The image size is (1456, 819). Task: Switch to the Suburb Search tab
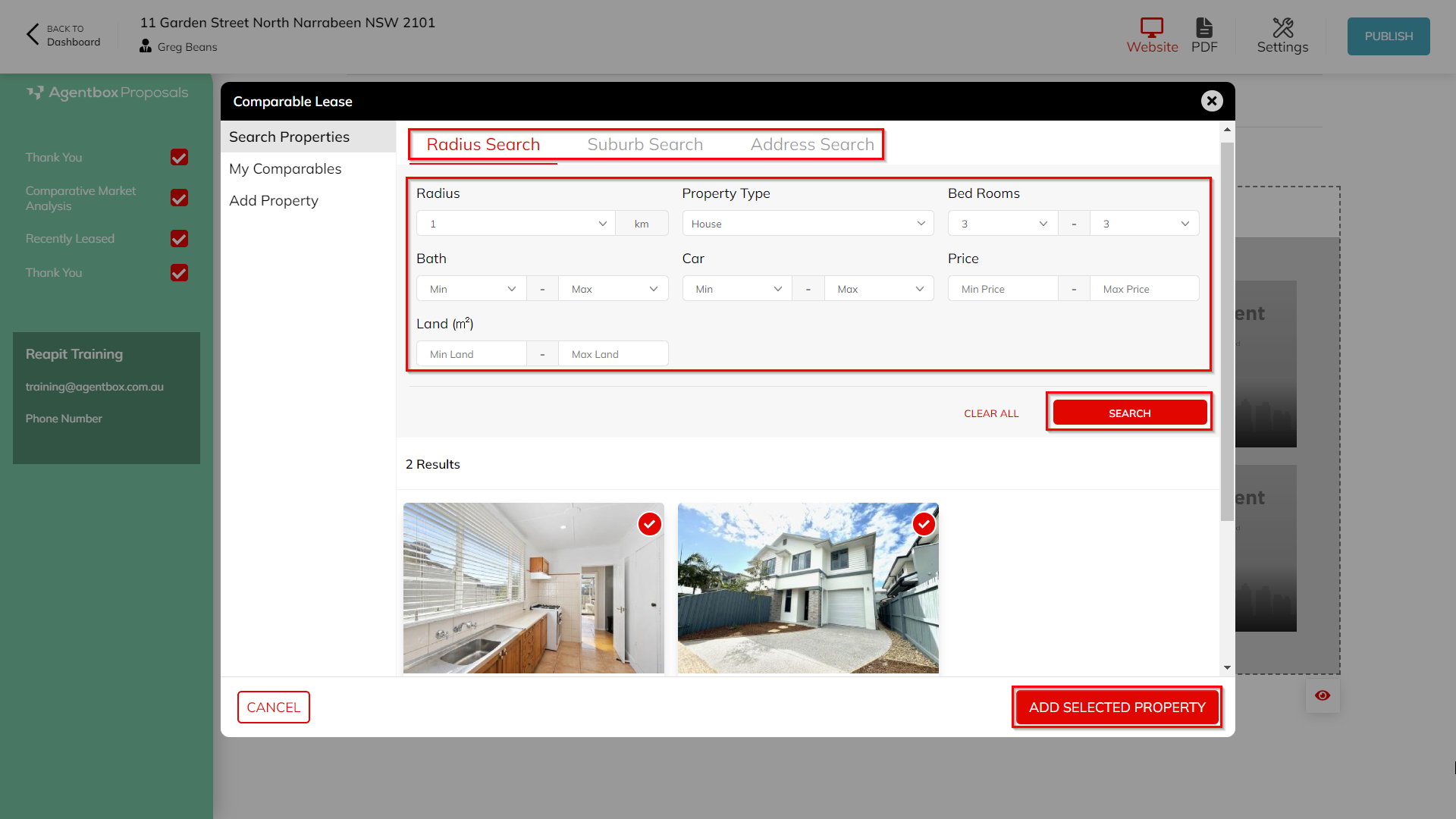coord(645,144)
